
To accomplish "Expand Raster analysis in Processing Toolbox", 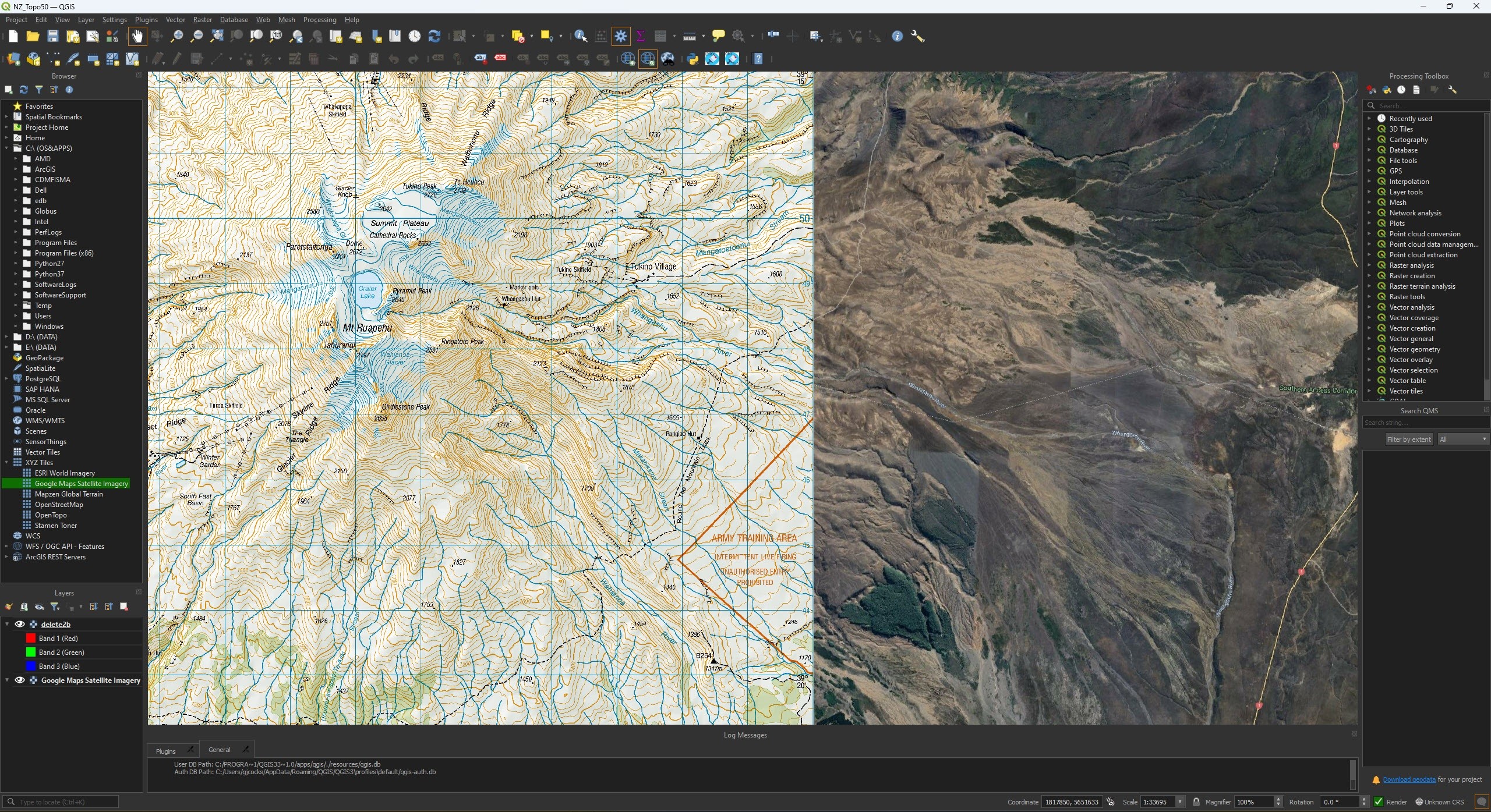I will (1369, 265).
